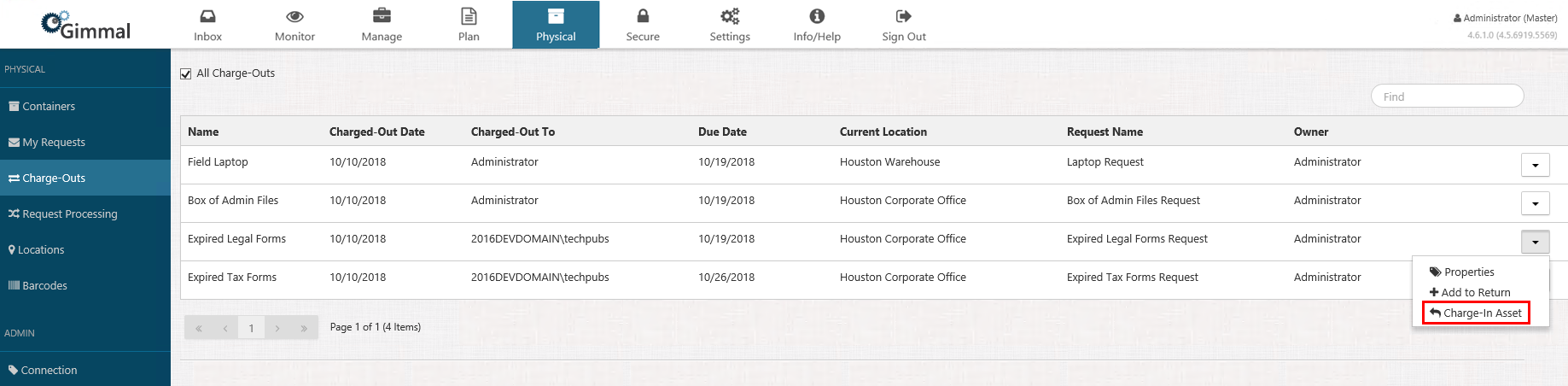Open the Inbox tray icon
The image size is (1568, 386).
pyautogui.click(x=207, y=17)
